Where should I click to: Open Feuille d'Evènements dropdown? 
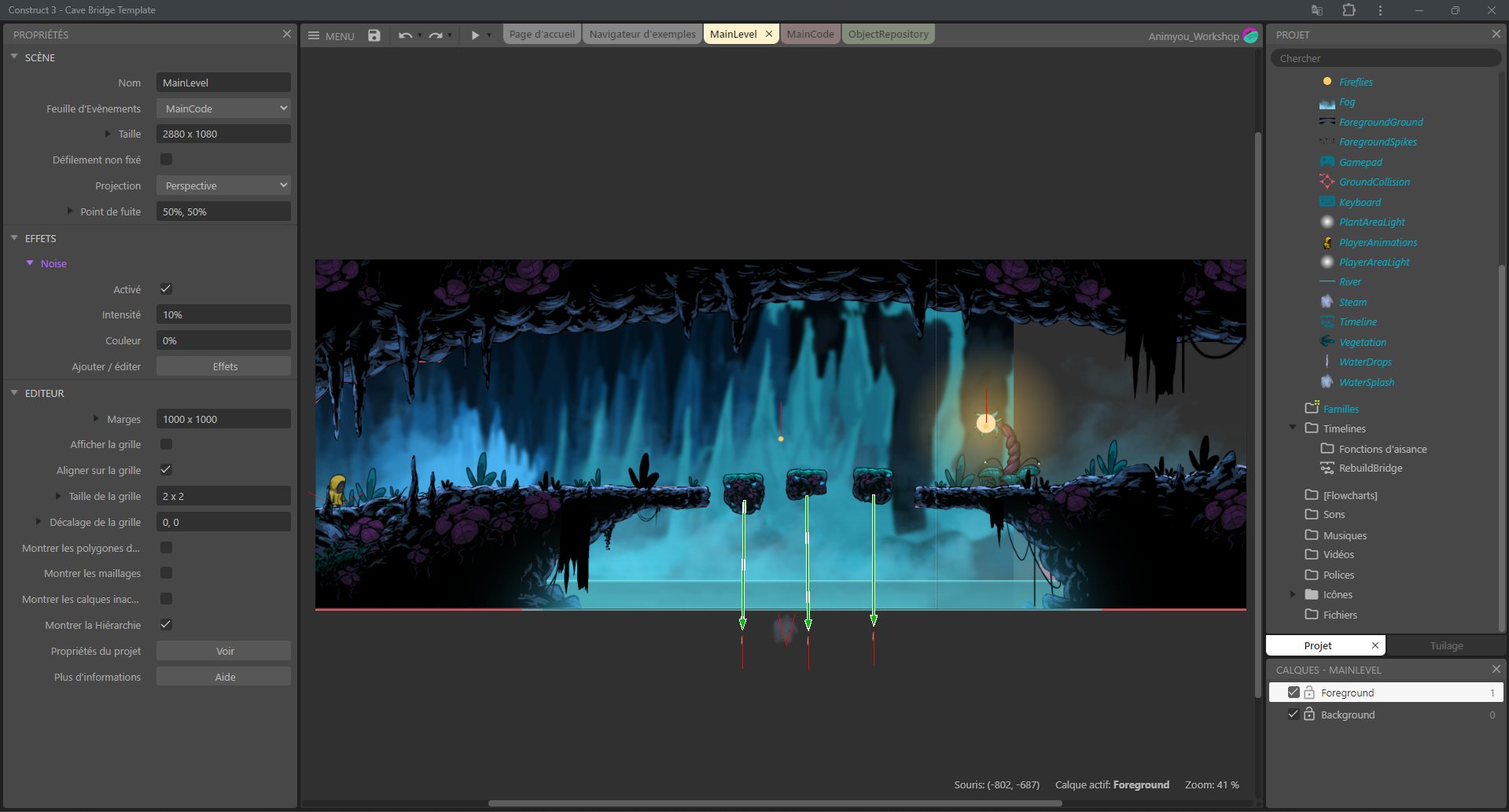[x=223, y=108]
